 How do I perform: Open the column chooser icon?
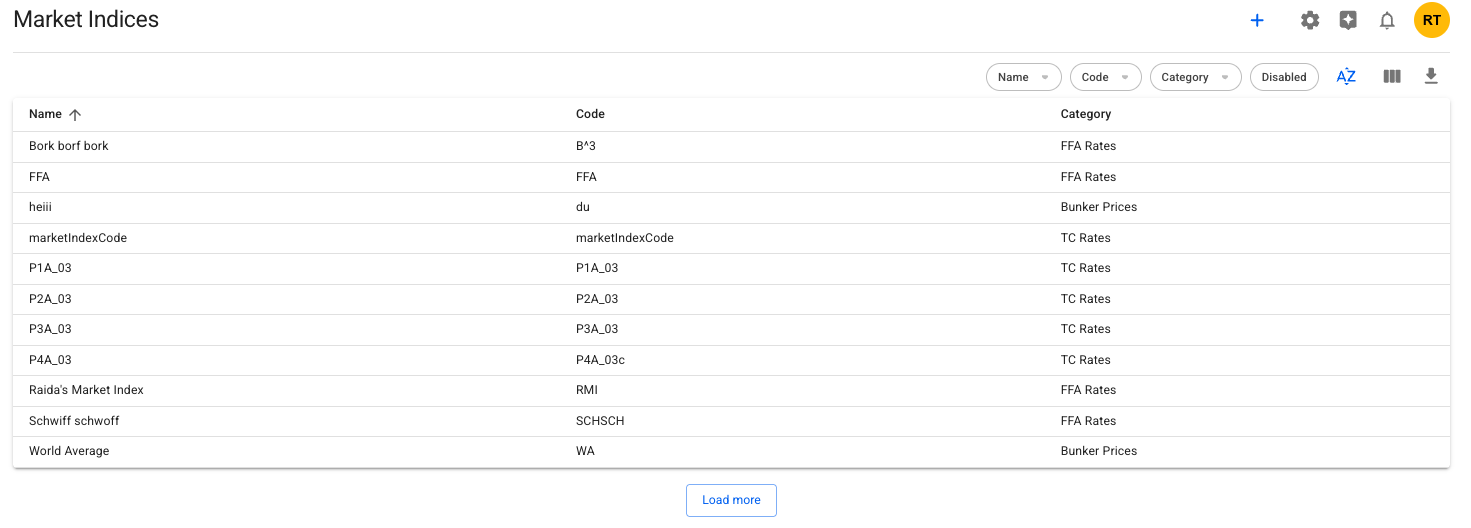point(1392,77)
